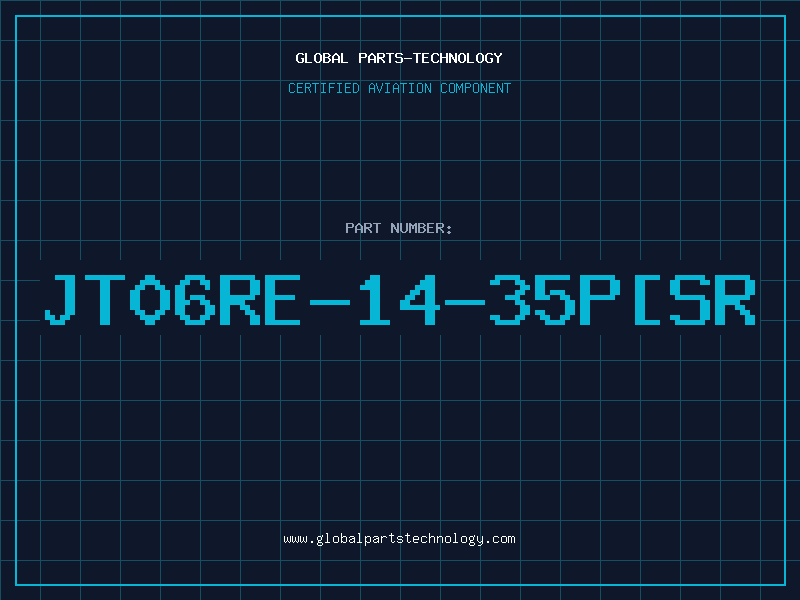Click the letter S before the final R
This screenshot has height=600, width=800.
[x=690, y=299]
